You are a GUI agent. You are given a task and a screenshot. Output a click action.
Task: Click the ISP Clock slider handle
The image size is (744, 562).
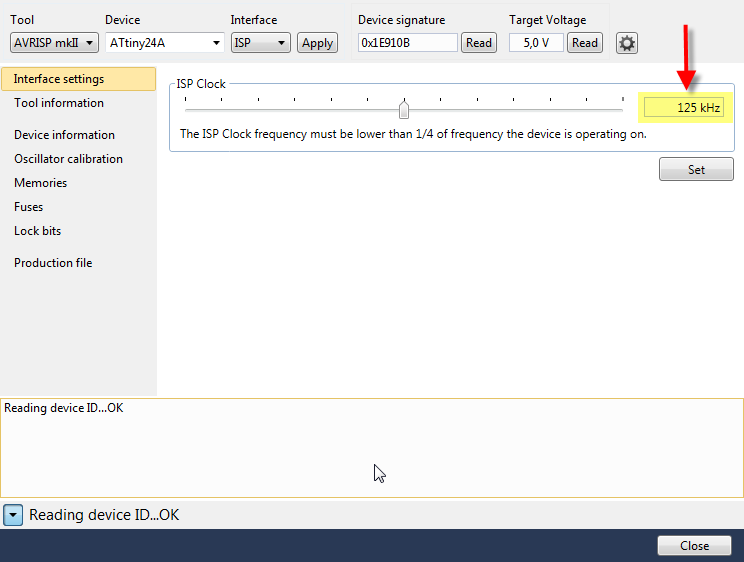tap(404, 110)
